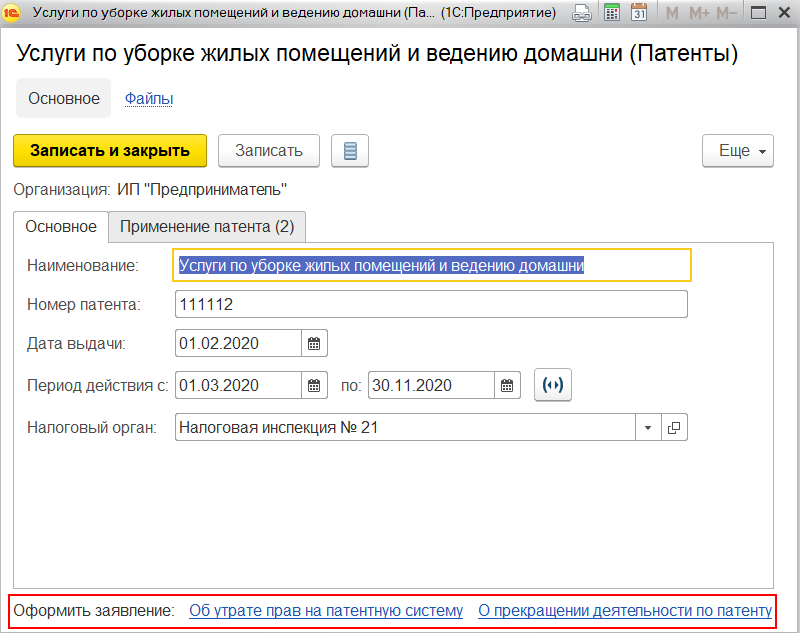Click the period end date field 30.11.2020
This screenshot has width=800, height=633.
[x=431, y=385]
